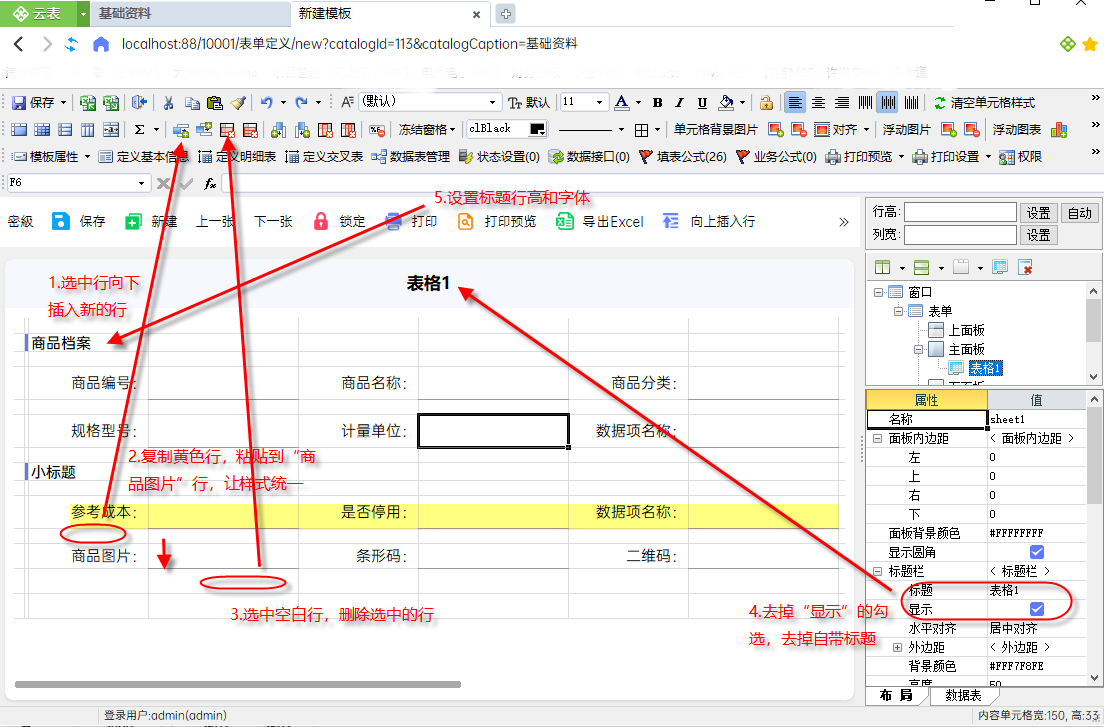Collapse the 面板内边距 property group
Viewport: 1104px width, 727px height.
click(877, 438)
